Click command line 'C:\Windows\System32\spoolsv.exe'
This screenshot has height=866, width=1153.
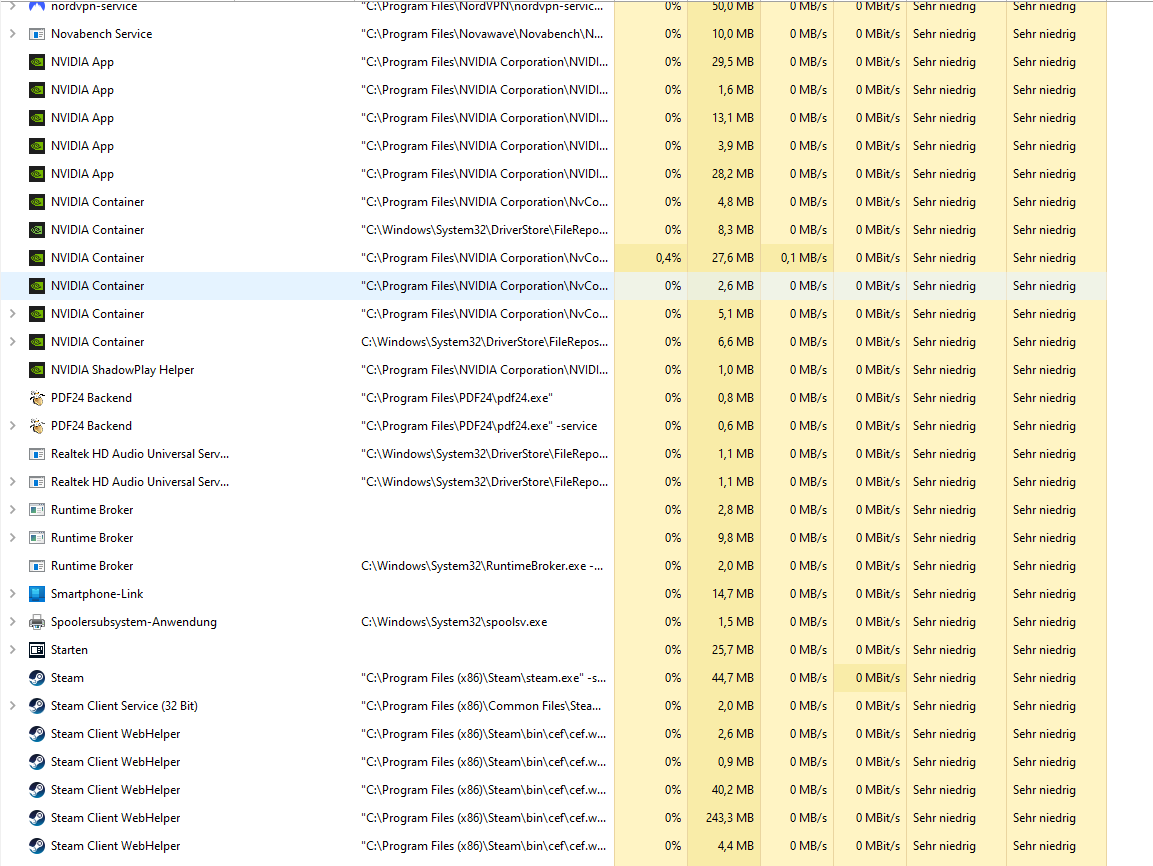click(x=454, y=622)
